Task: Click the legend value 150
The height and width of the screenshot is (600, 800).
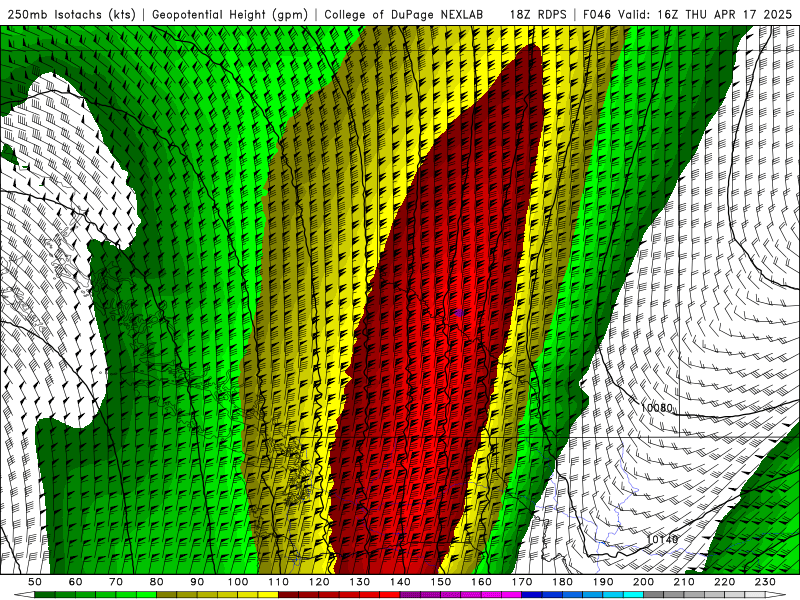Action: 440,582
